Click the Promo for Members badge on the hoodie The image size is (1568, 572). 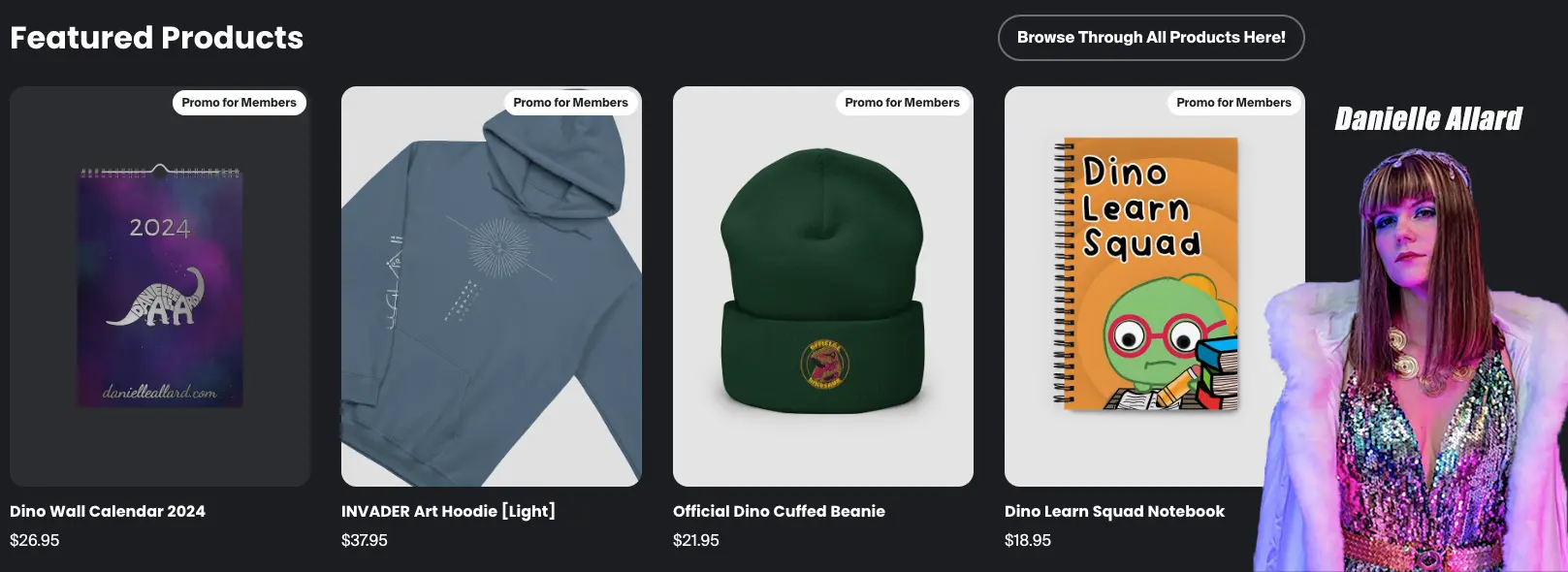[570, 102]
